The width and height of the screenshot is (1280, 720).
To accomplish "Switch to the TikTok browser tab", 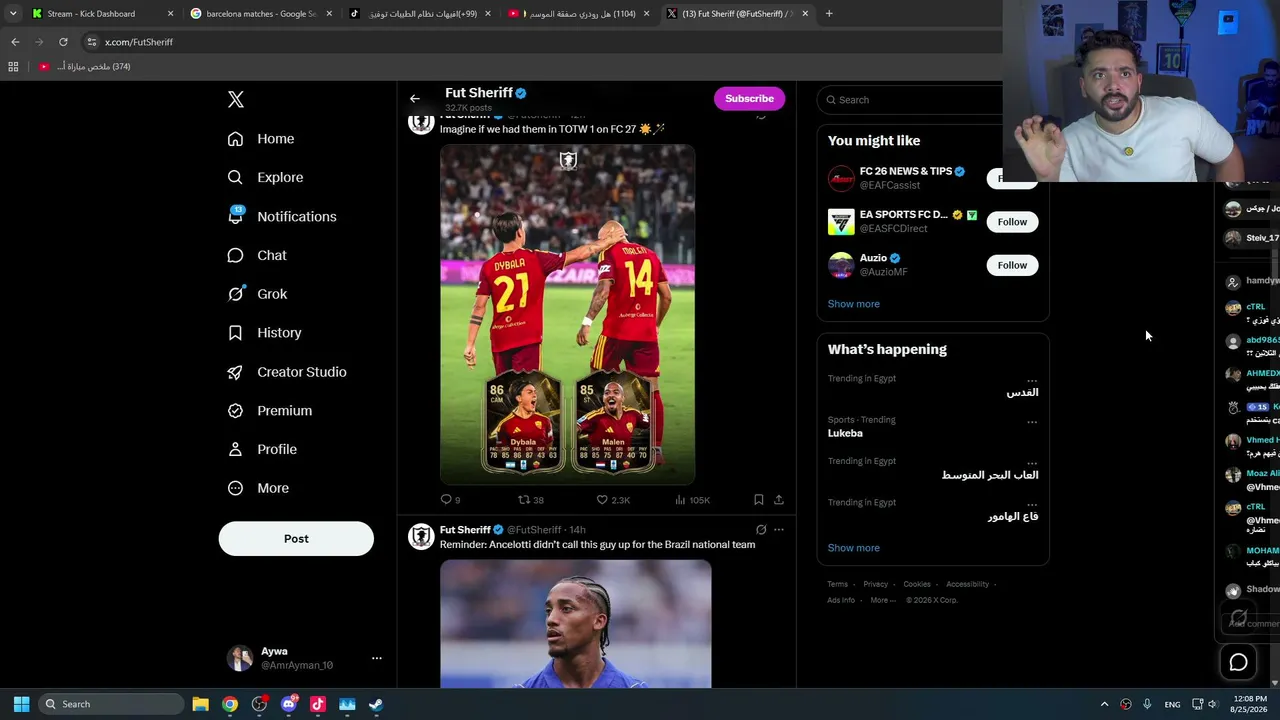I will (x=420, y=14).
